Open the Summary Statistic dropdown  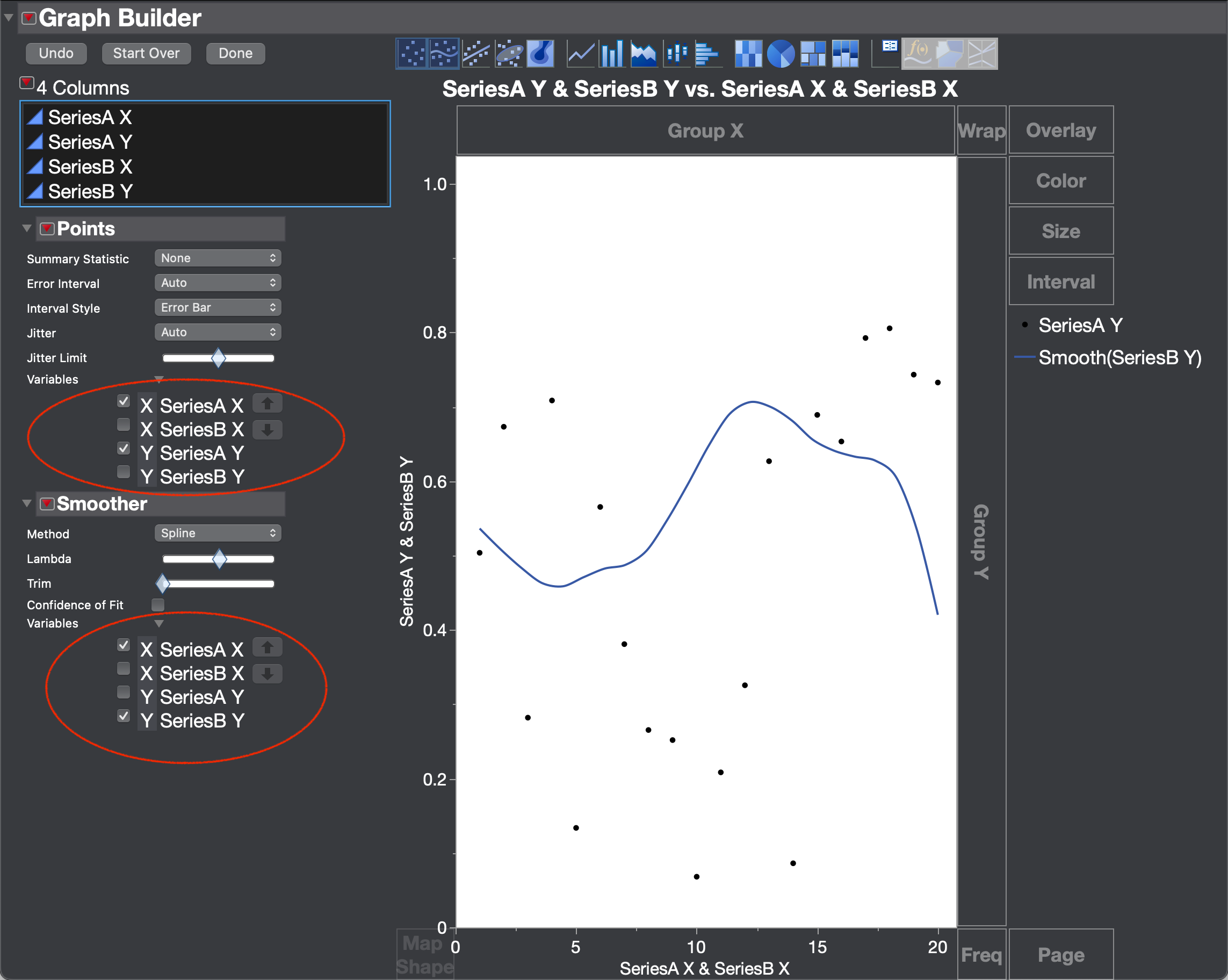point(218,258)
